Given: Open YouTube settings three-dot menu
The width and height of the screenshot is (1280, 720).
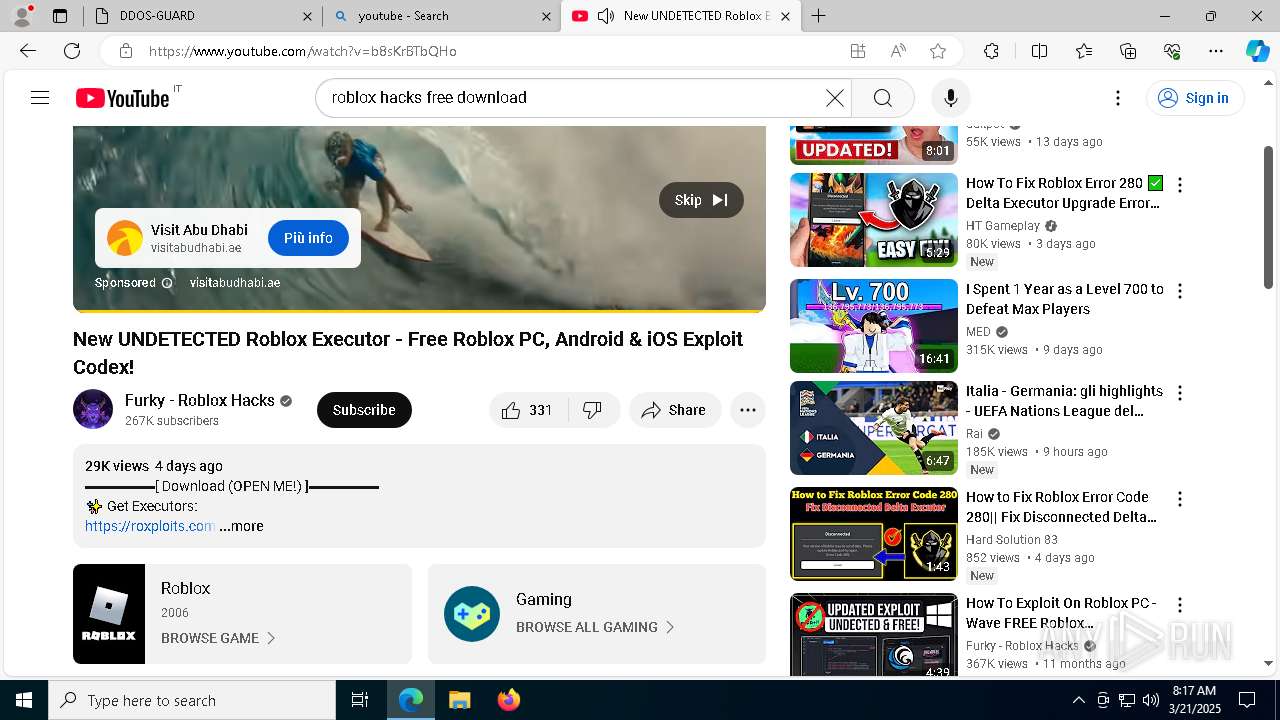Looking at the screenshot, I should click(1118, 98).
